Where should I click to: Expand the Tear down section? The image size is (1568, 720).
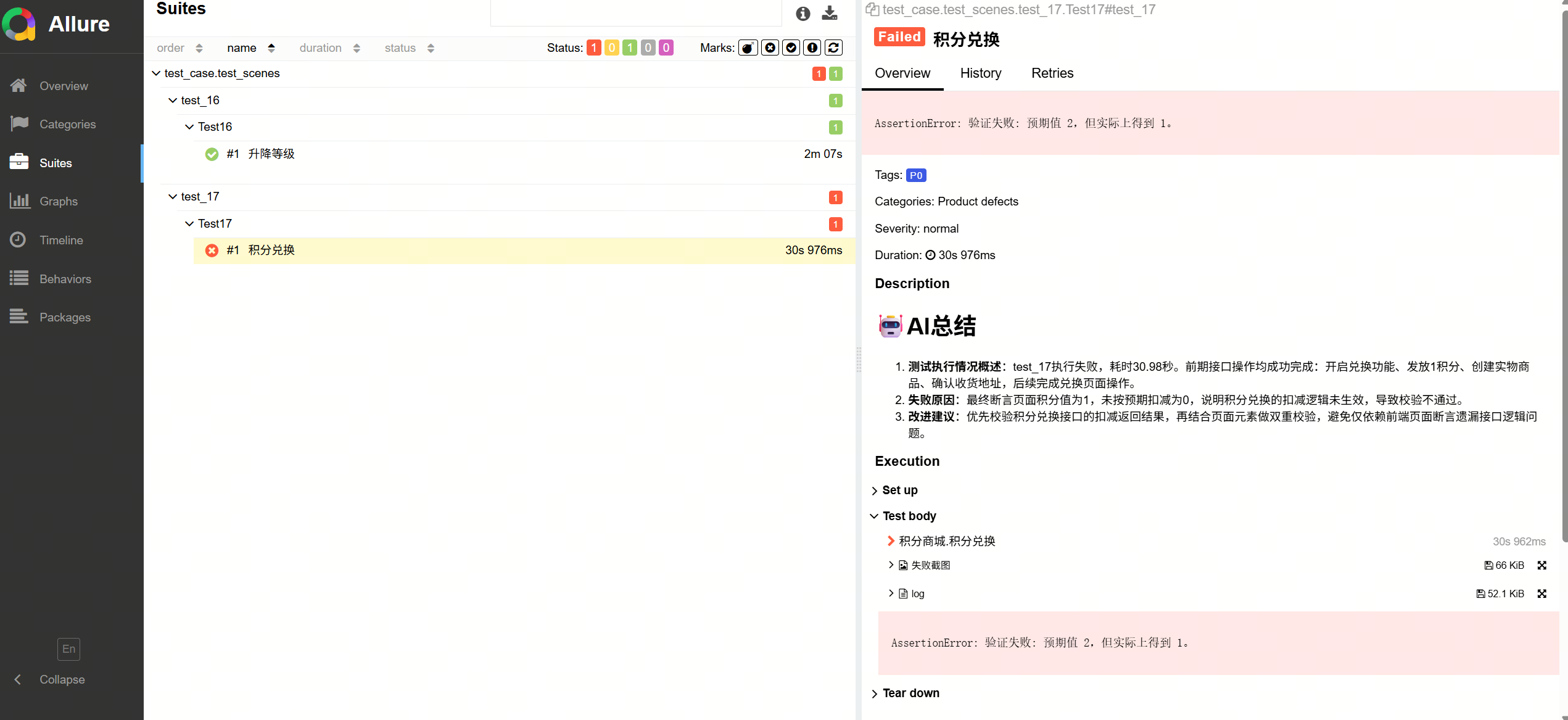(x=910, y=693)
